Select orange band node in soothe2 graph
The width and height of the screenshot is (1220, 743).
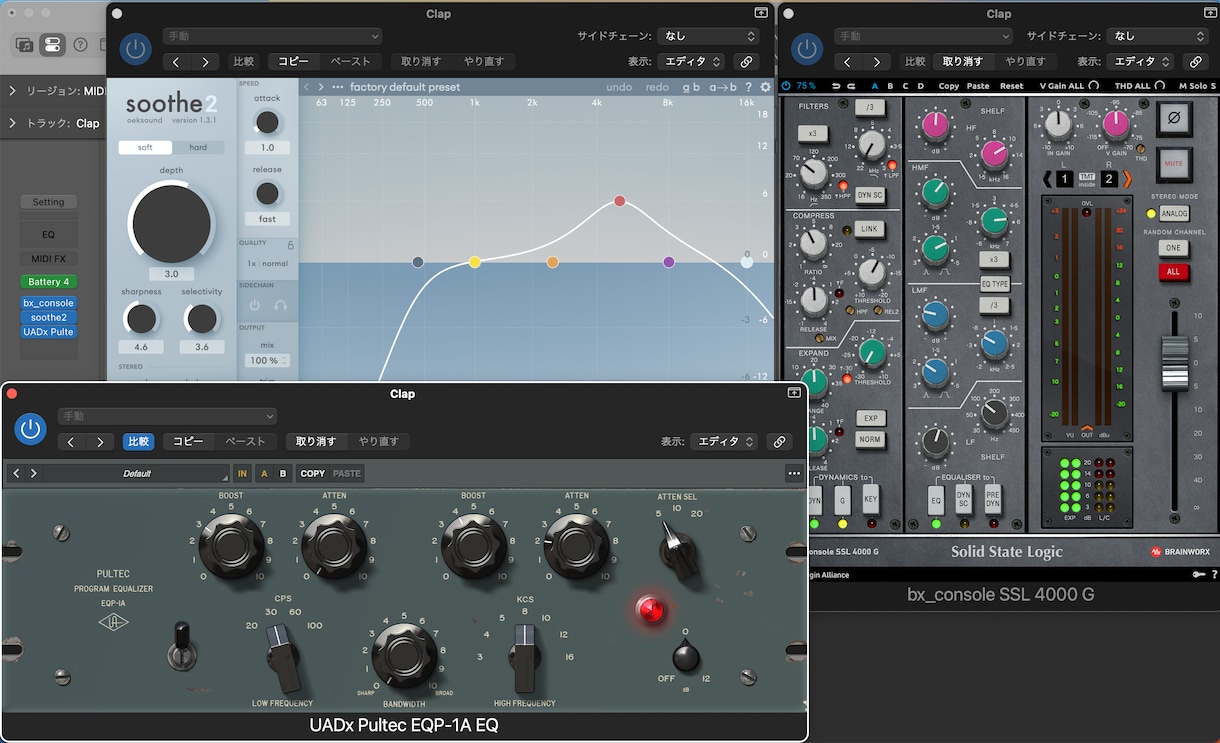click(x=552, y=262)
